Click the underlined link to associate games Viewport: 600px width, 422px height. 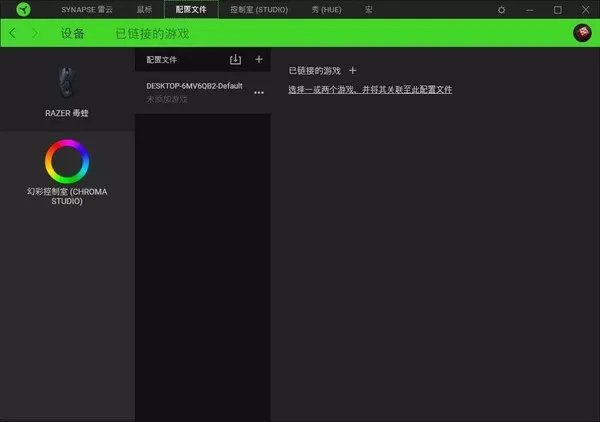[x=370, y=90]
